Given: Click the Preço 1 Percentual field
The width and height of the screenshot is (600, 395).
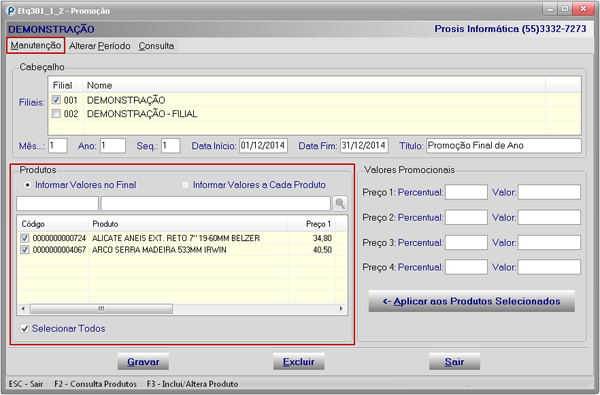Looking at the screenshot, I should 466,192.
